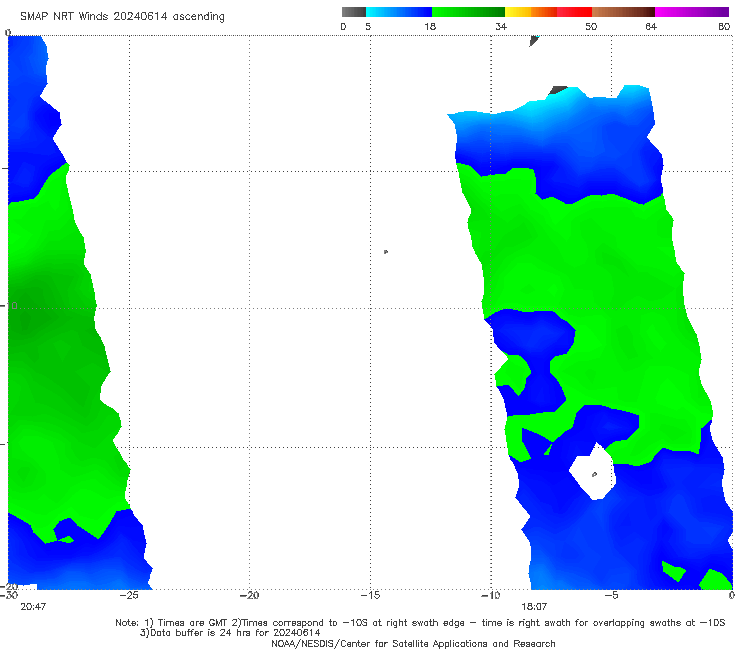
Task: Select the green 18–34 color bar segment
Action: pyautogui.click(x=468, y=12)
